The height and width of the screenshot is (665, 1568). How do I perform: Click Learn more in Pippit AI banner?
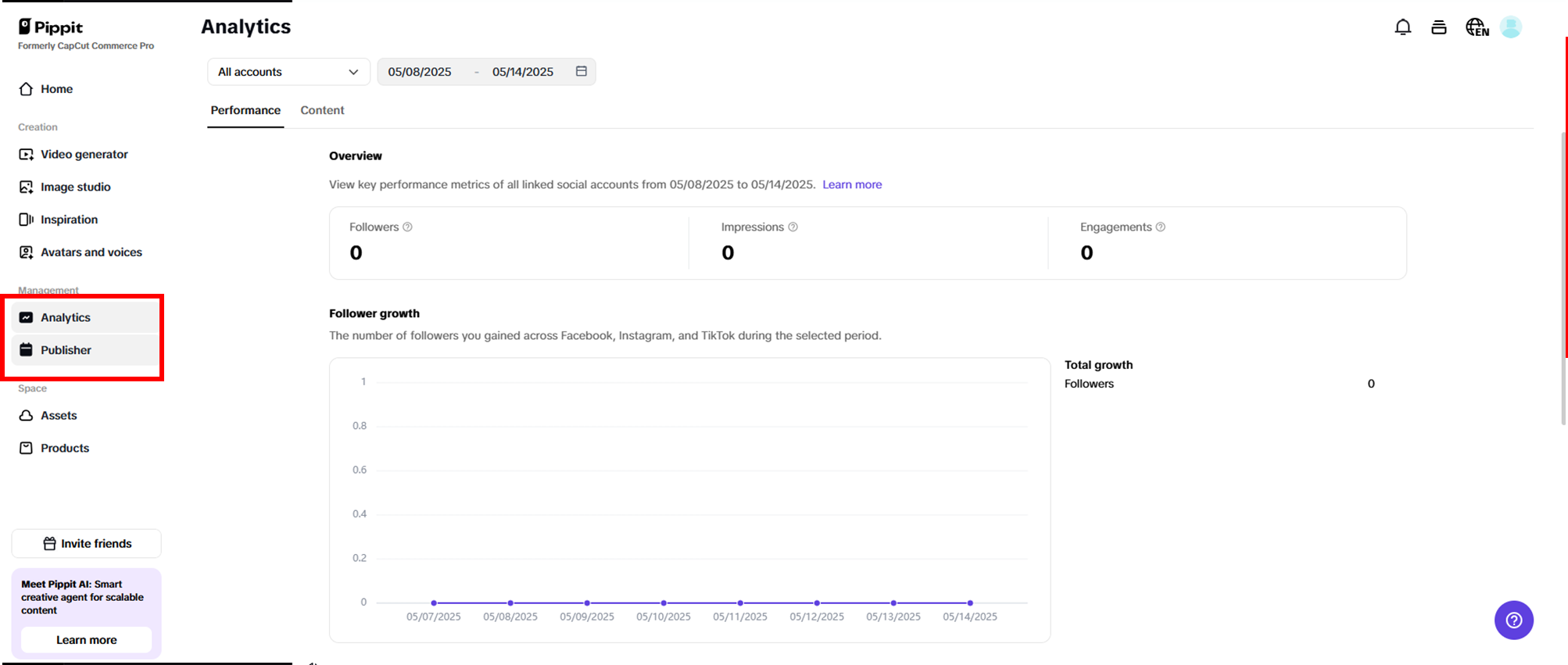pos(87,640)
